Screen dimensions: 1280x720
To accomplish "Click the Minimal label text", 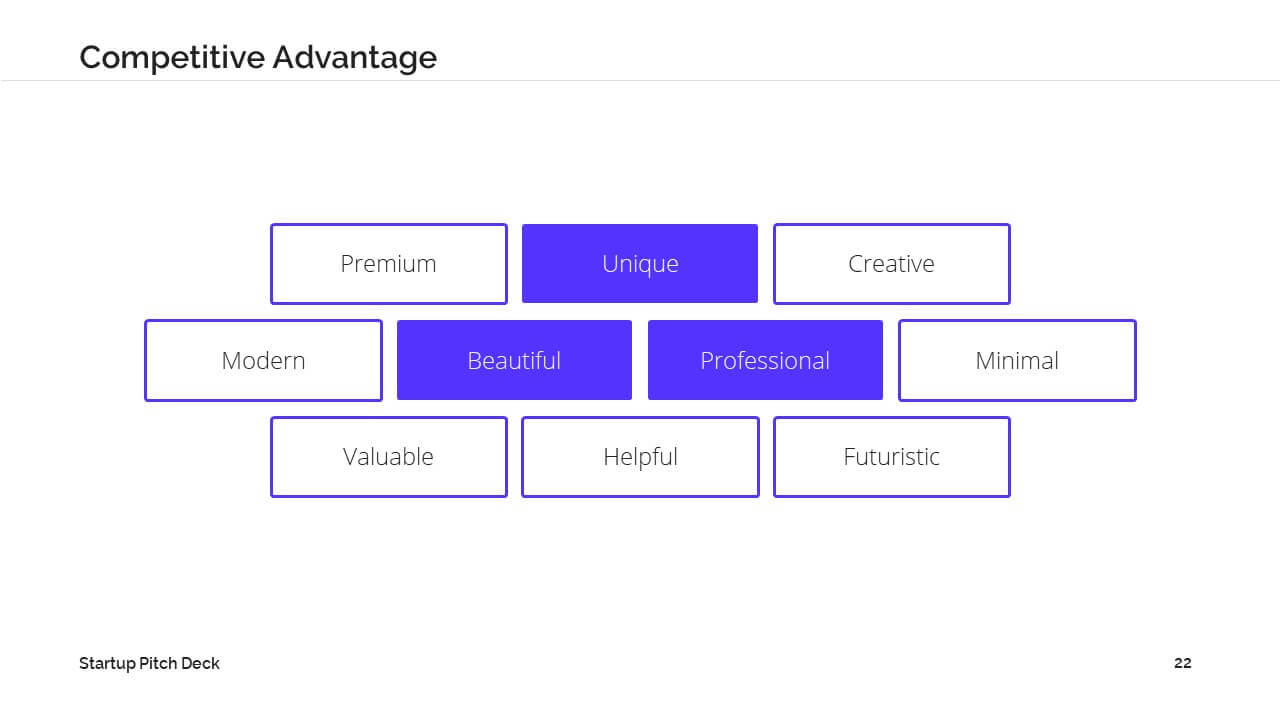I will (1017, 360).
